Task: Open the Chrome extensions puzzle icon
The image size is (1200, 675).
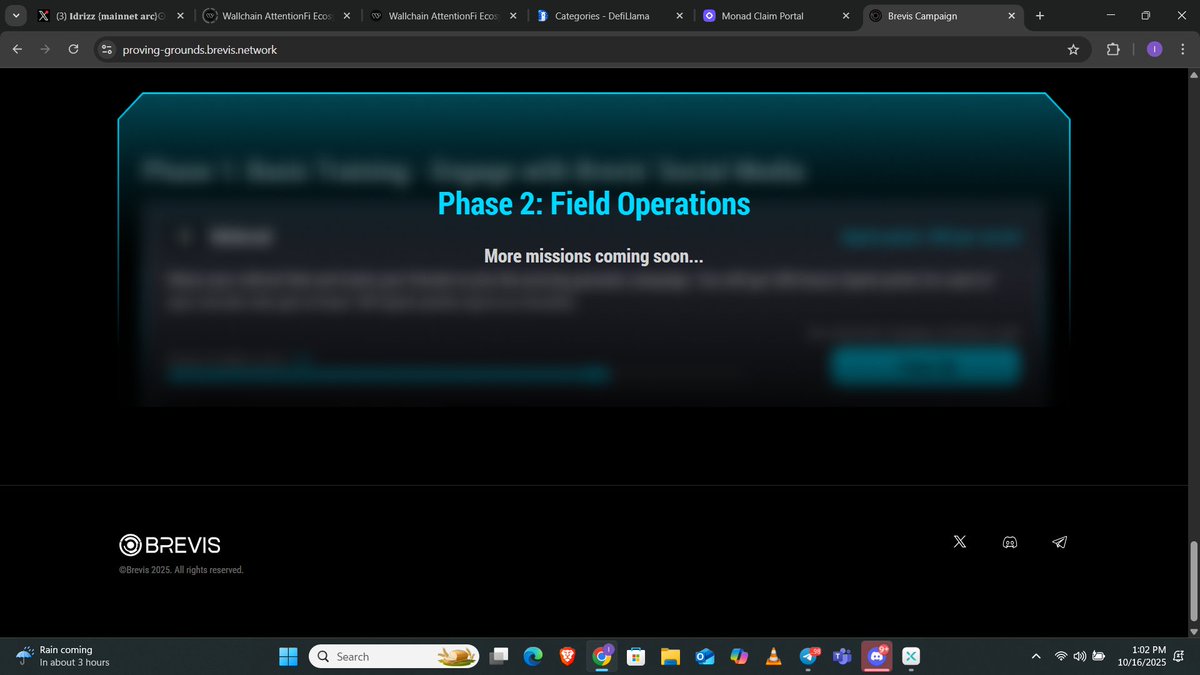Action: (1113, 49)
